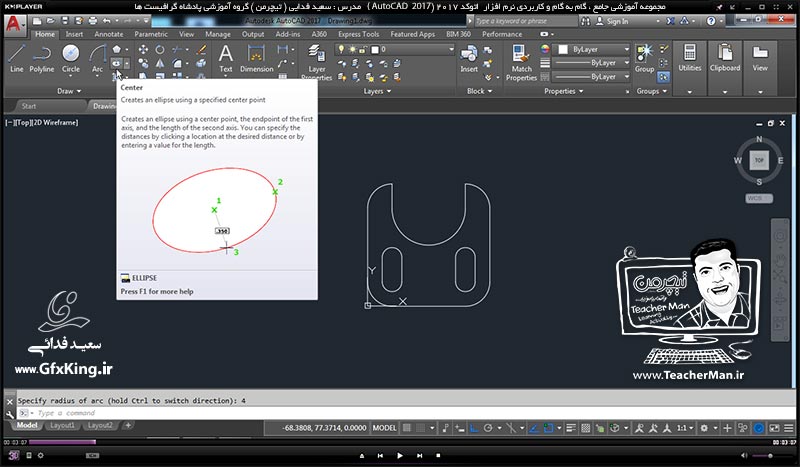Toggle transparency display in status bar
The width and height of the screenshot is (800, 467).
(586, 428)
